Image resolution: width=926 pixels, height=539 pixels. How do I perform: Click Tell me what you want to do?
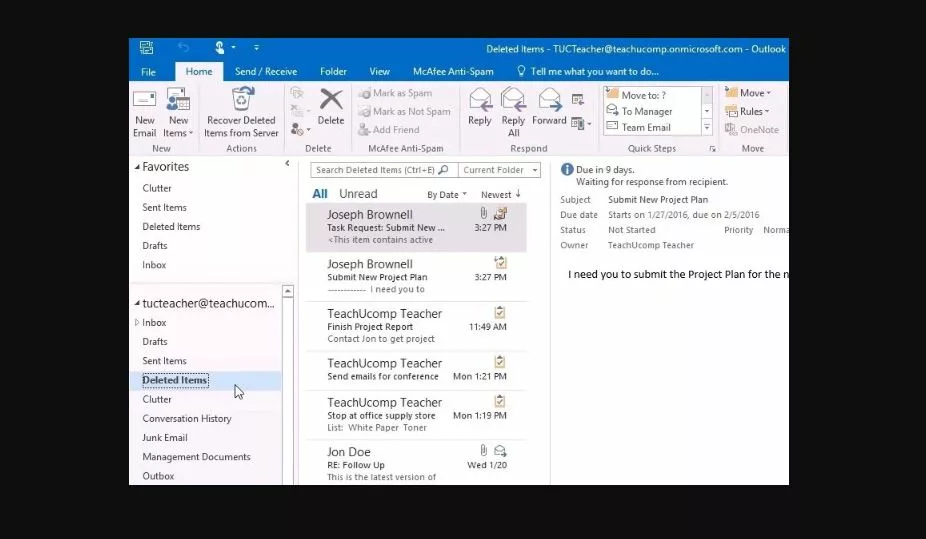pyautogui.click(x=594, y=71)
